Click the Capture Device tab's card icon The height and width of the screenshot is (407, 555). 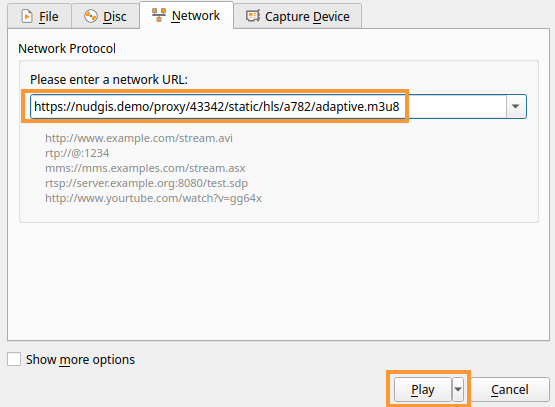coord(253,16)
